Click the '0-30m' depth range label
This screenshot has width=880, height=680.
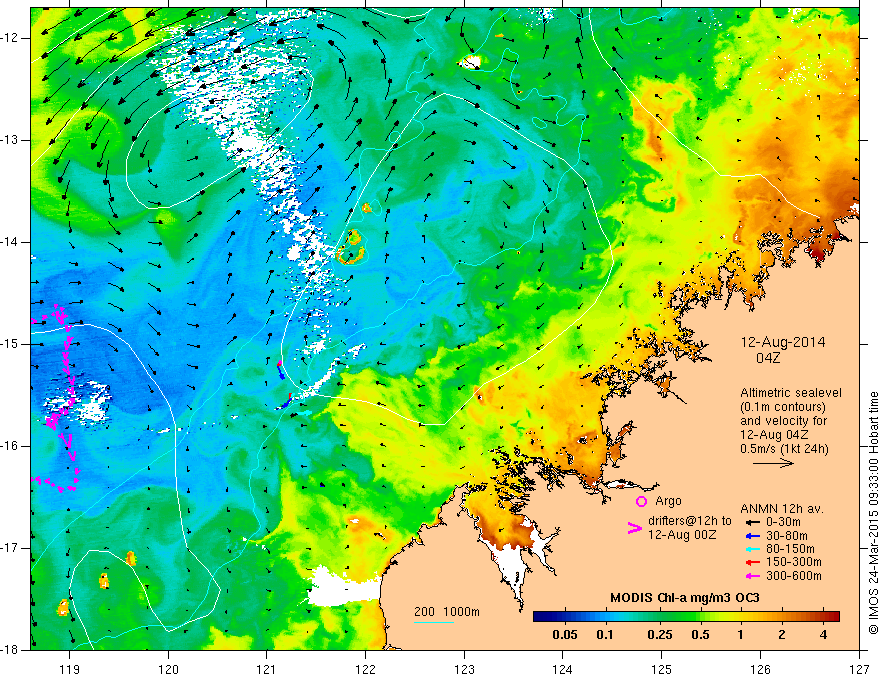783,522
